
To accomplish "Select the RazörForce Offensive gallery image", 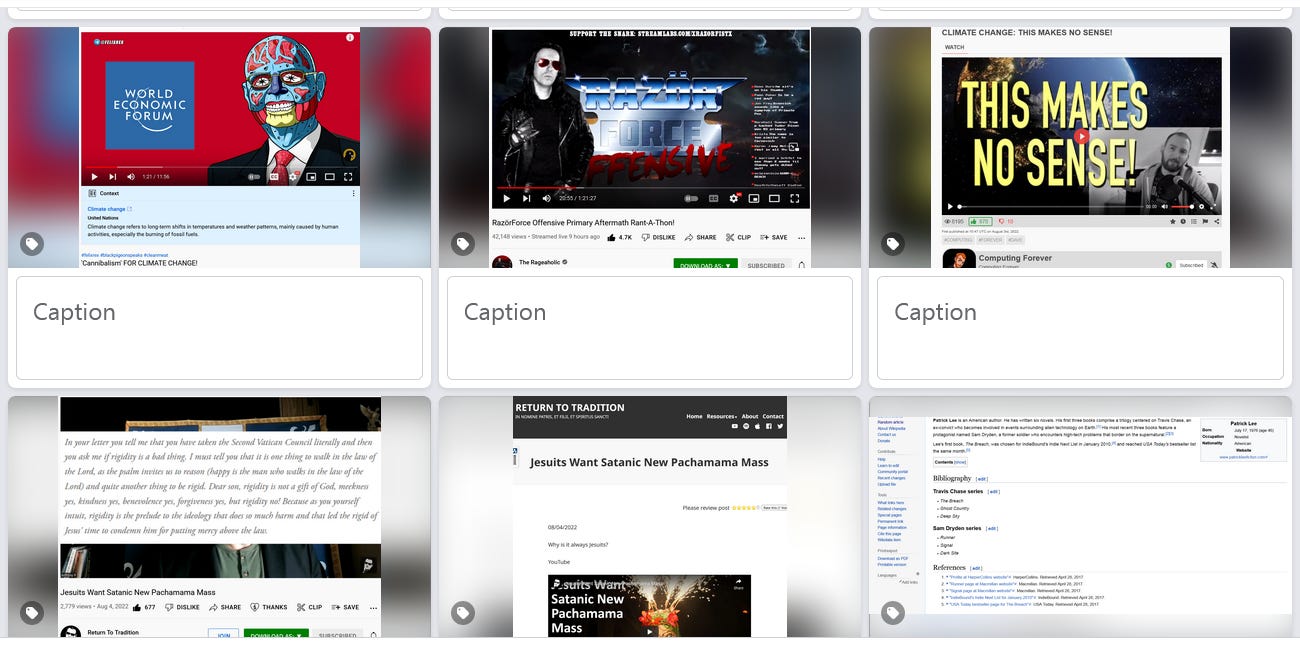I will [650, 147].
